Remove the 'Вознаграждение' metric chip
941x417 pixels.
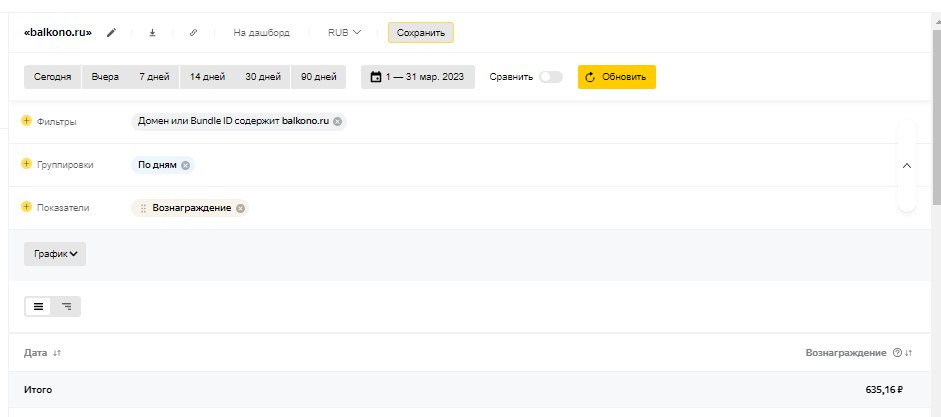pyautogui.click(x=241, y=208)
